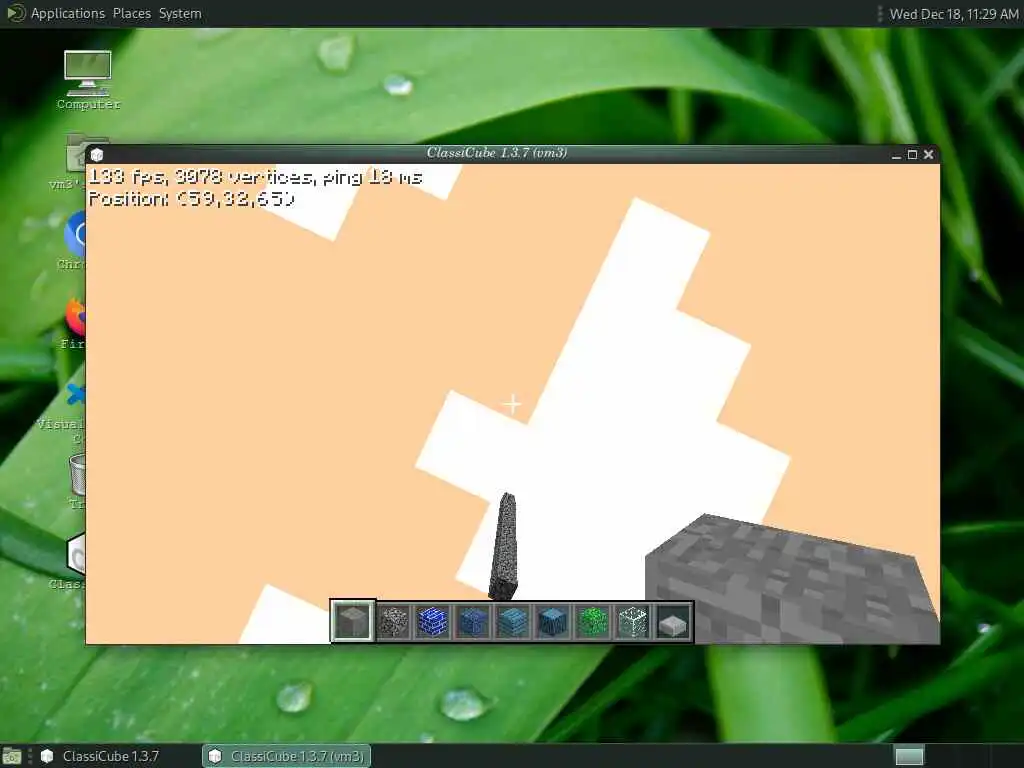Switch to the ClassiCube 1.3.7 taskbar window
1024x768 pixels.
click(100, 756)
